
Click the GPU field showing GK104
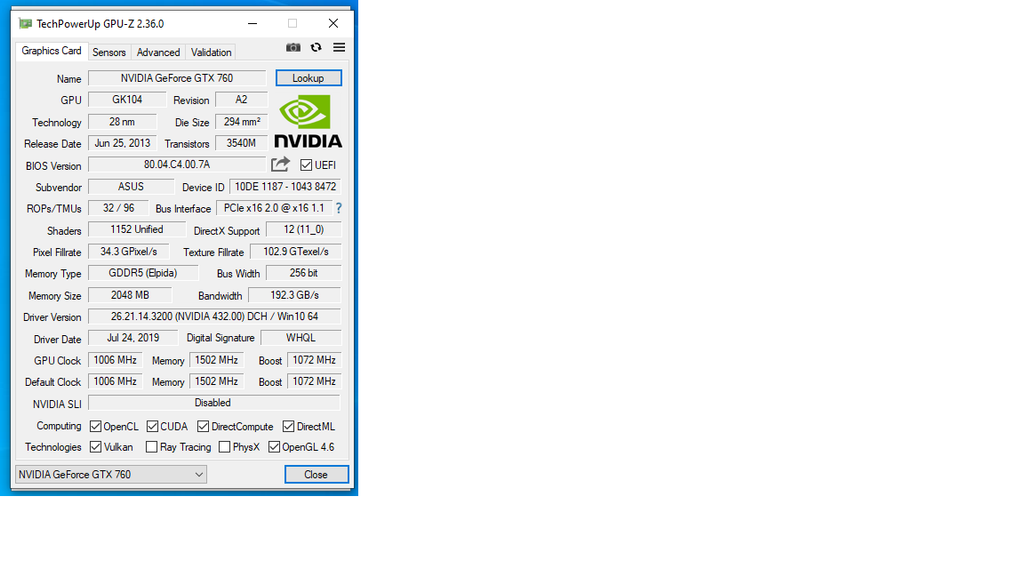pyautogui.click(x=127, y=100)
